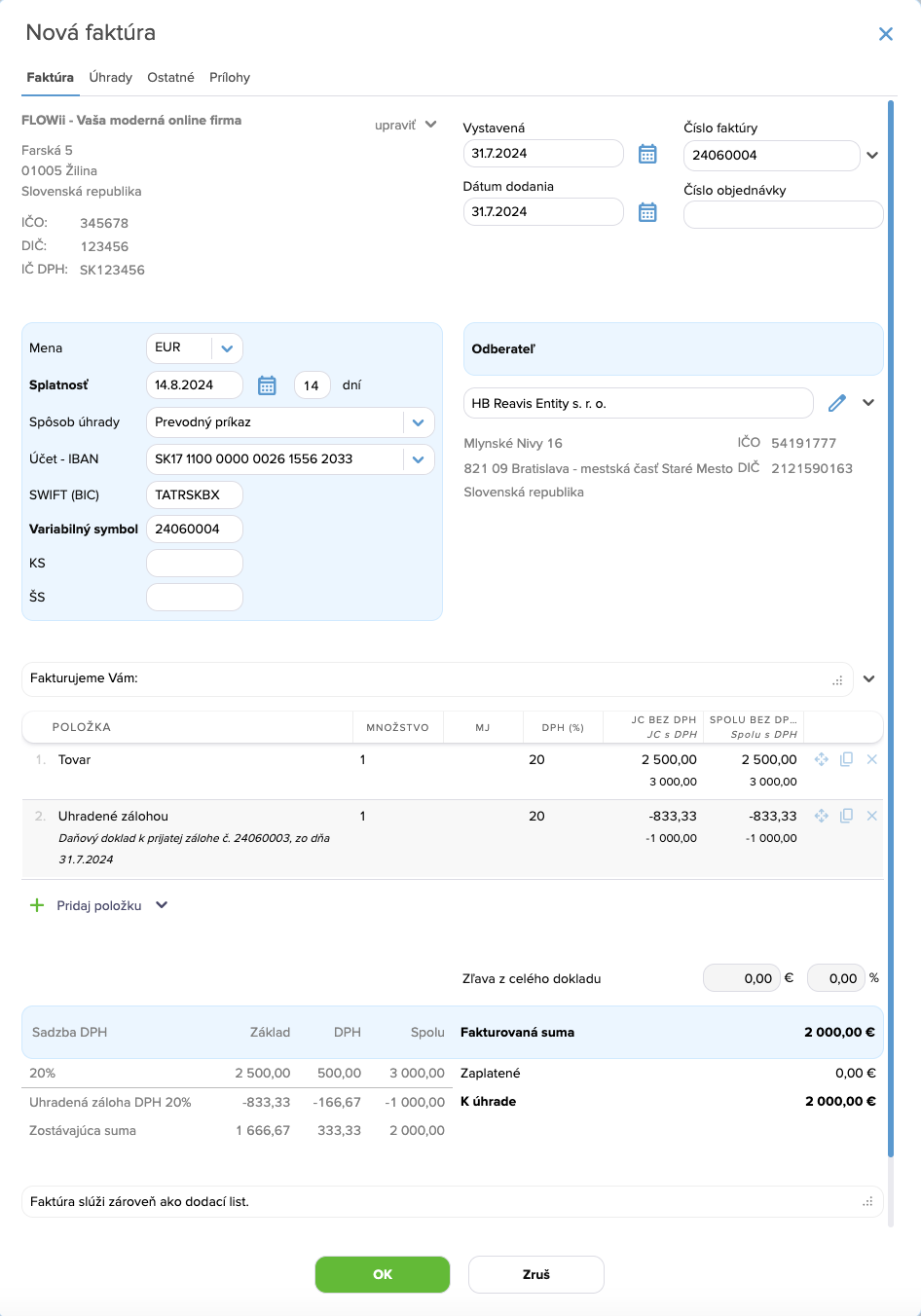This screenshot has width=921, height=1316.
Task: Grab the delivery note text resize handle
Action: pyautogui.click(x=867, y=1202)
